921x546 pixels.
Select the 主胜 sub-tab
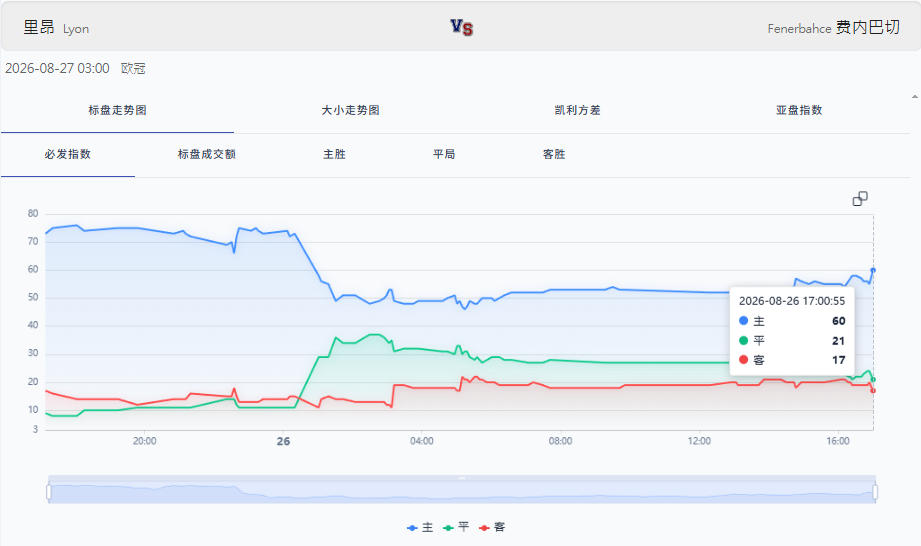pos(334,154)
